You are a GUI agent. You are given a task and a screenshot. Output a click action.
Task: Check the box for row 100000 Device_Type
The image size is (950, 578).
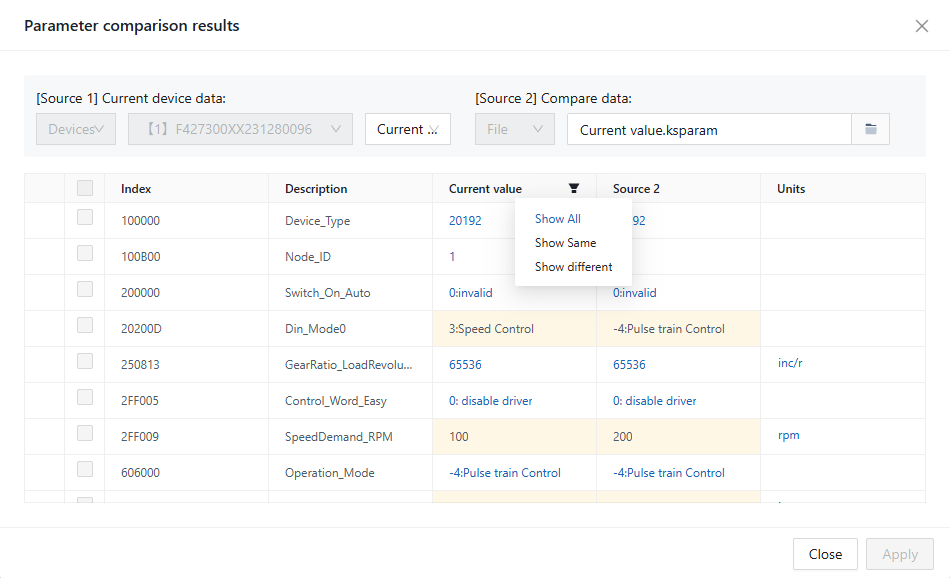(85, 217)
